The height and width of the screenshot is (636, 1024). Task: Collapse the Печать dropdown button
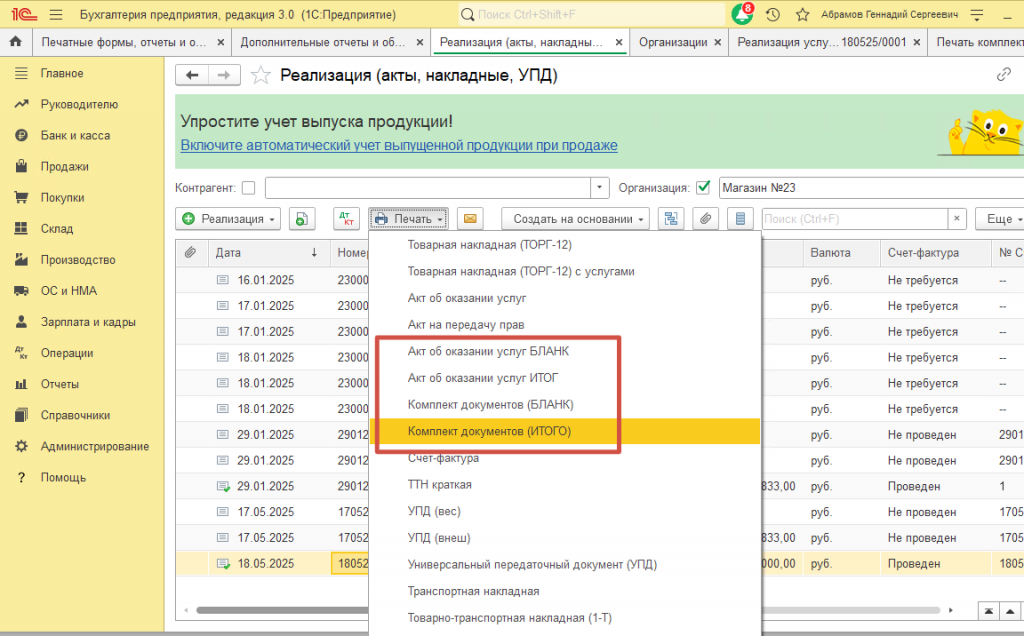[408, 219]
